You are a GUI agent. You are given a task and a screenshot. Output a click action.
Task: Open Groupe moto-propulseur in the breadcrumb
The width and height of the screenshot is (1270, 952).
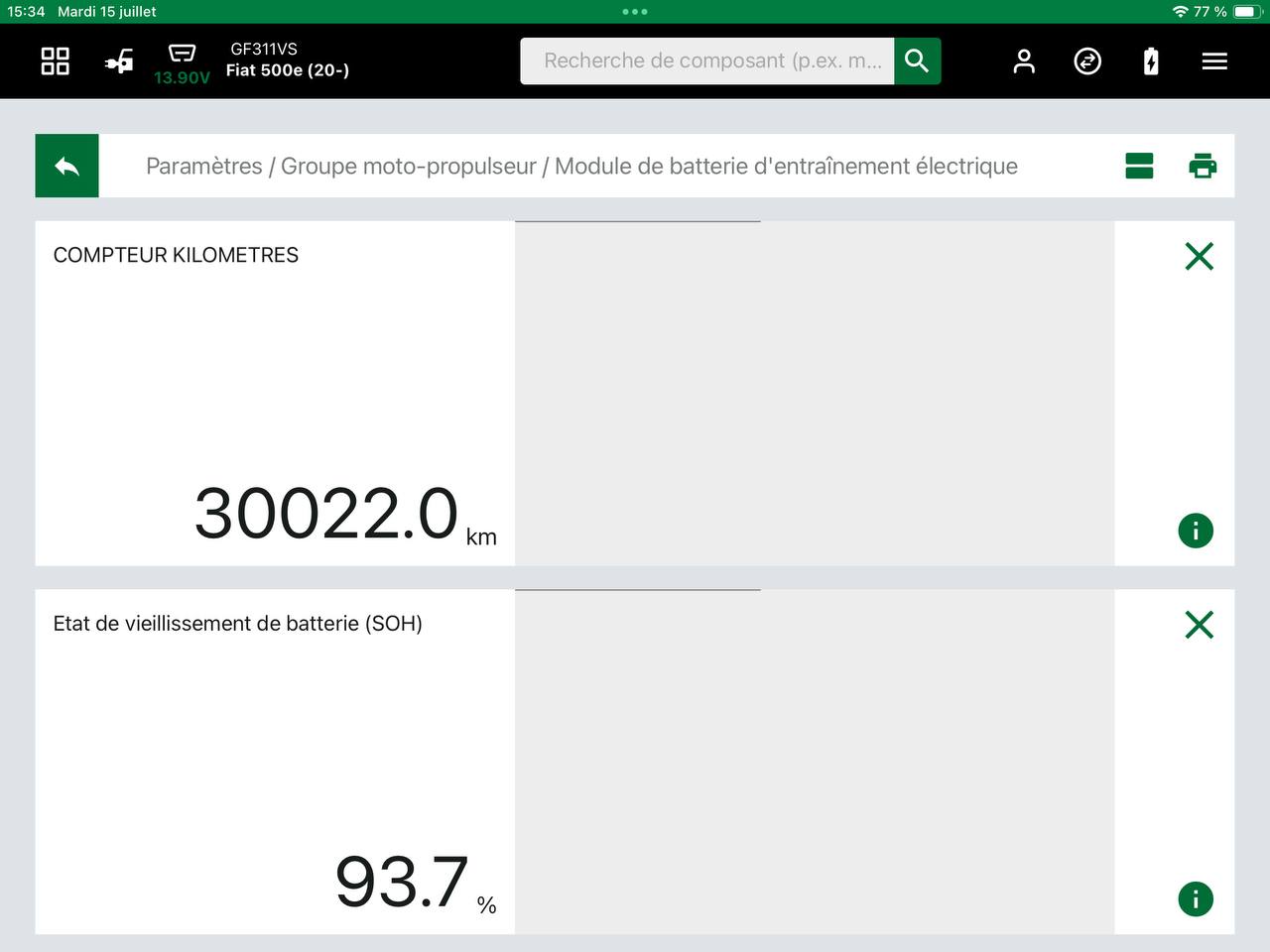(409, 166)
